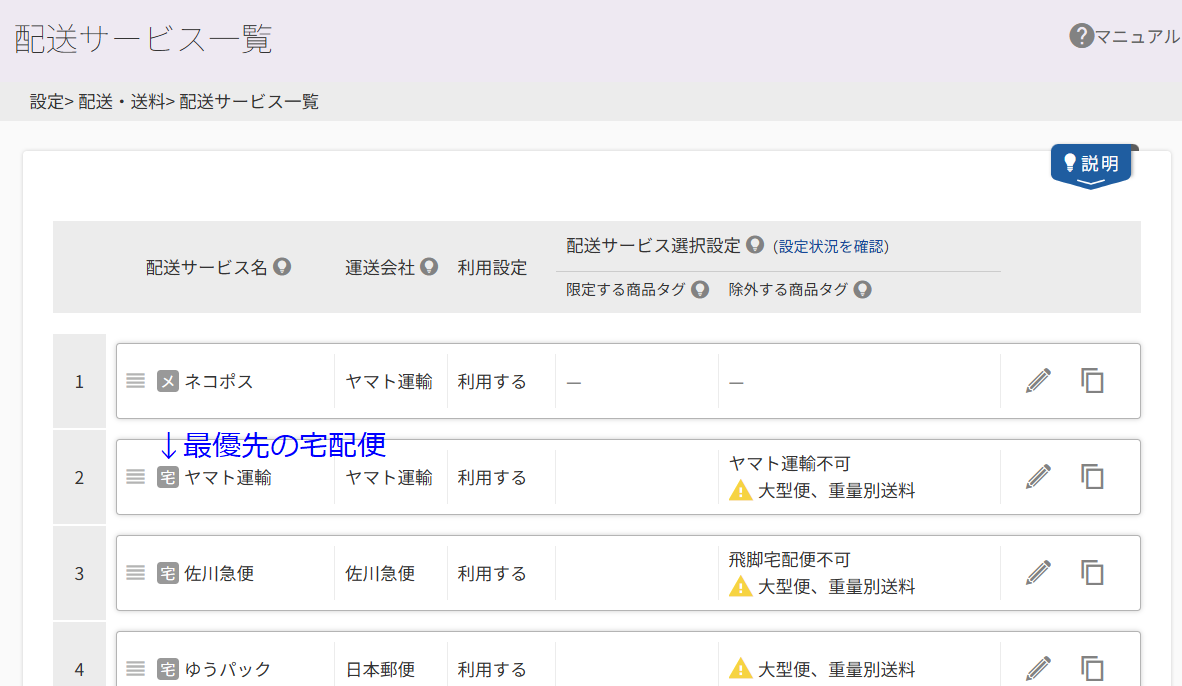Image resolution: width=1182 pixels, height=686 pixels.
Task: Open the マニュアル help link
Action: 1135,36
